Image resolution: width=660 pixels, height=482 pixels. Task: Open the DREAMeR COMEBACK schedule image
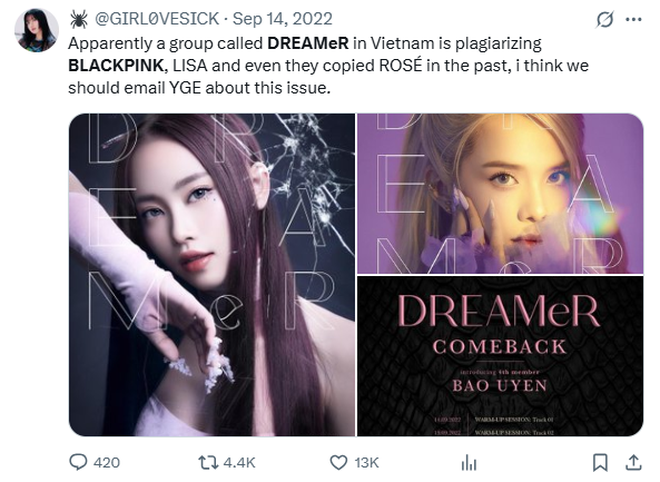[500, 356]
